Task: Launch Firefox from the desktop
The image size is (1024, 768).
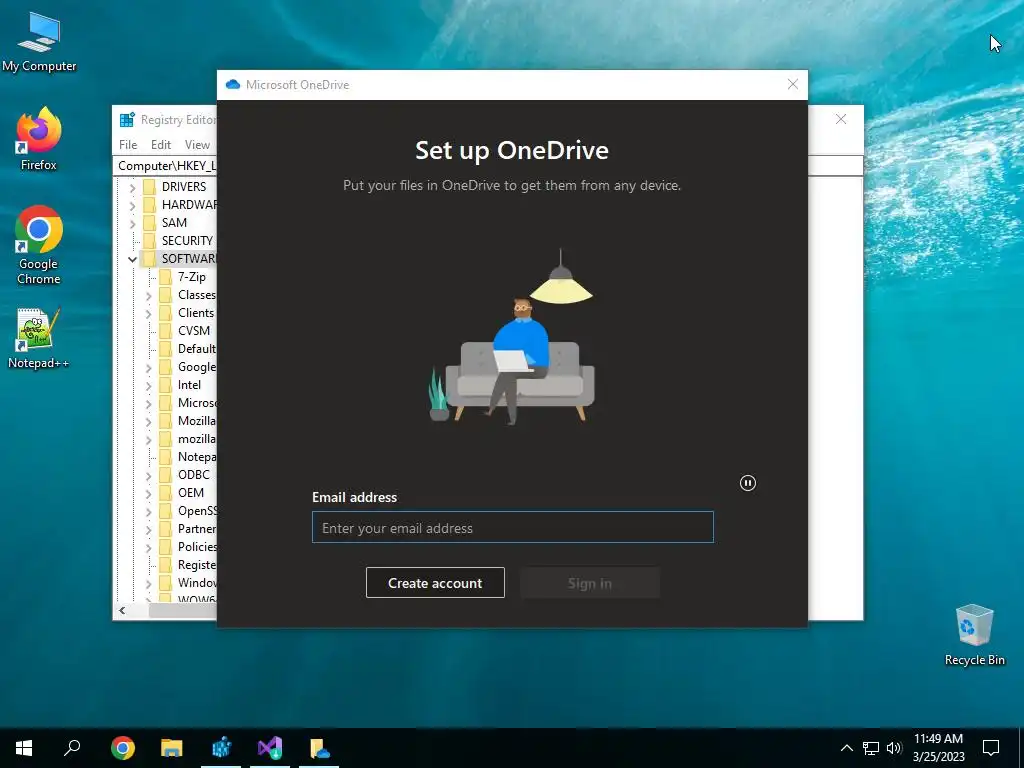Action: point(39,139)
